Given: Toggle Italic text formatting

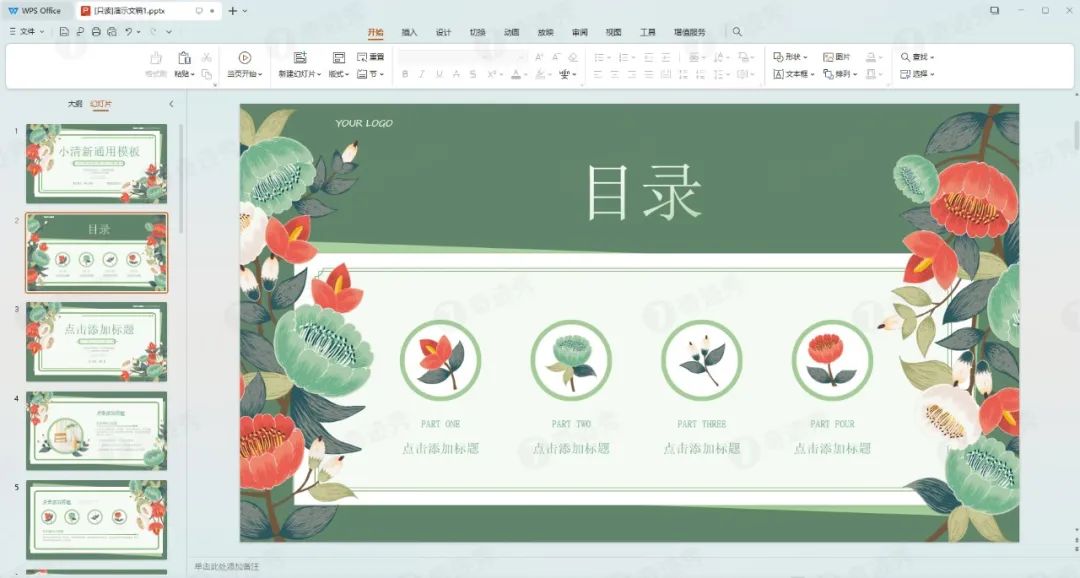Looking at the screenshot, I should click(x=422, y=74).
